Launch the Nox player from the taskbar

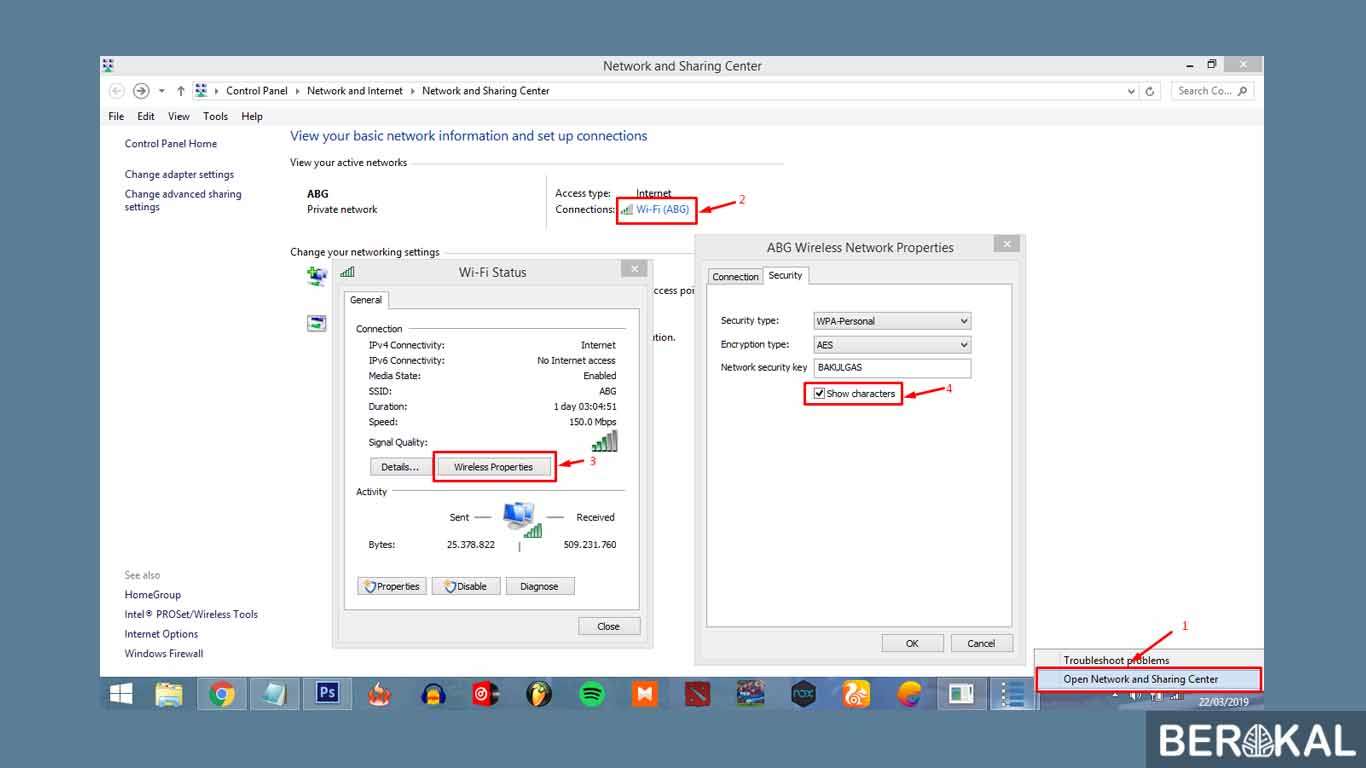click(x=803, y=694)
